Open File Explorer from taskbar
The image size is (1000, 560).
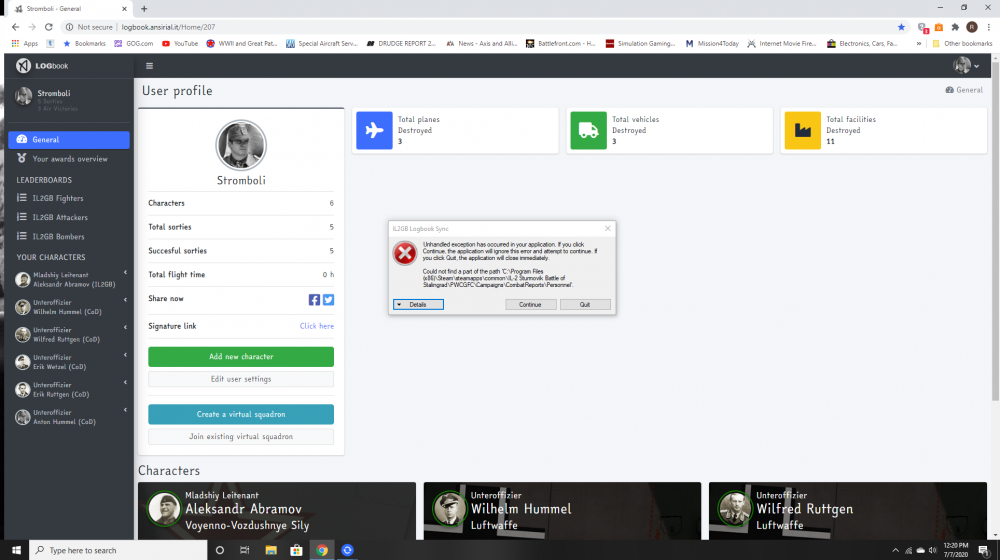(x=271, y=550)
